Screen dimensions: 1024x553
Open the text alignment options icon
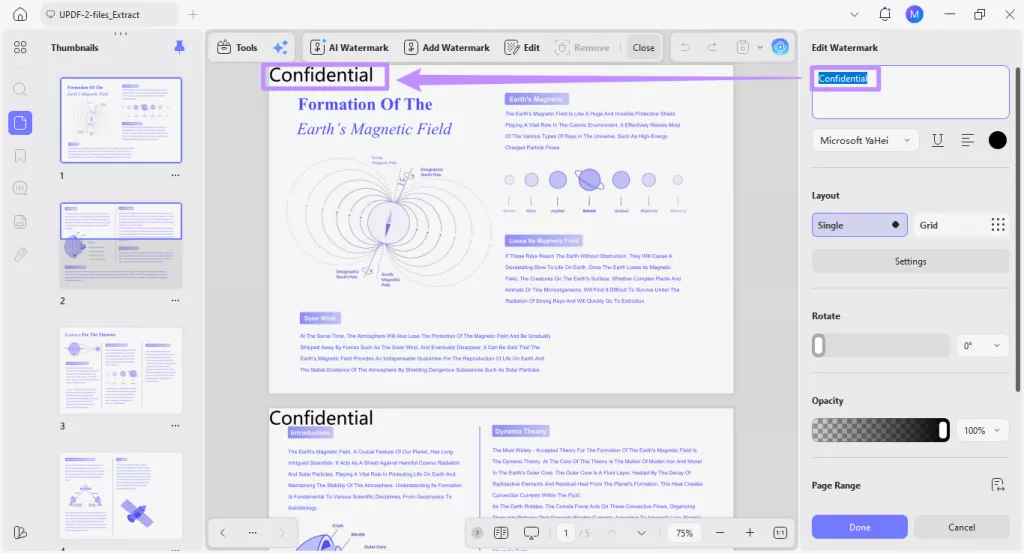pyautogui.click(x=967, y=140)
